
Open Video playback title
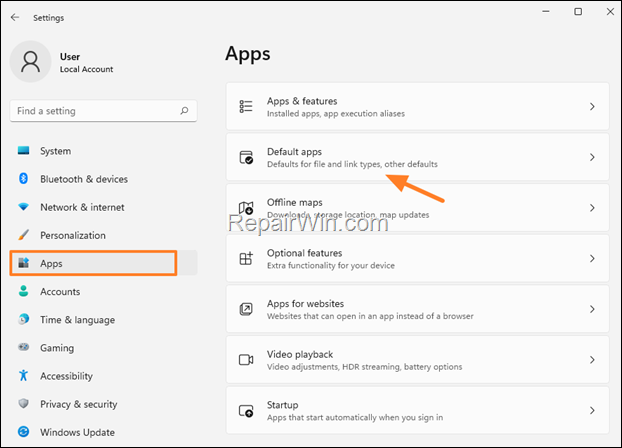click(x=300, y=354)
